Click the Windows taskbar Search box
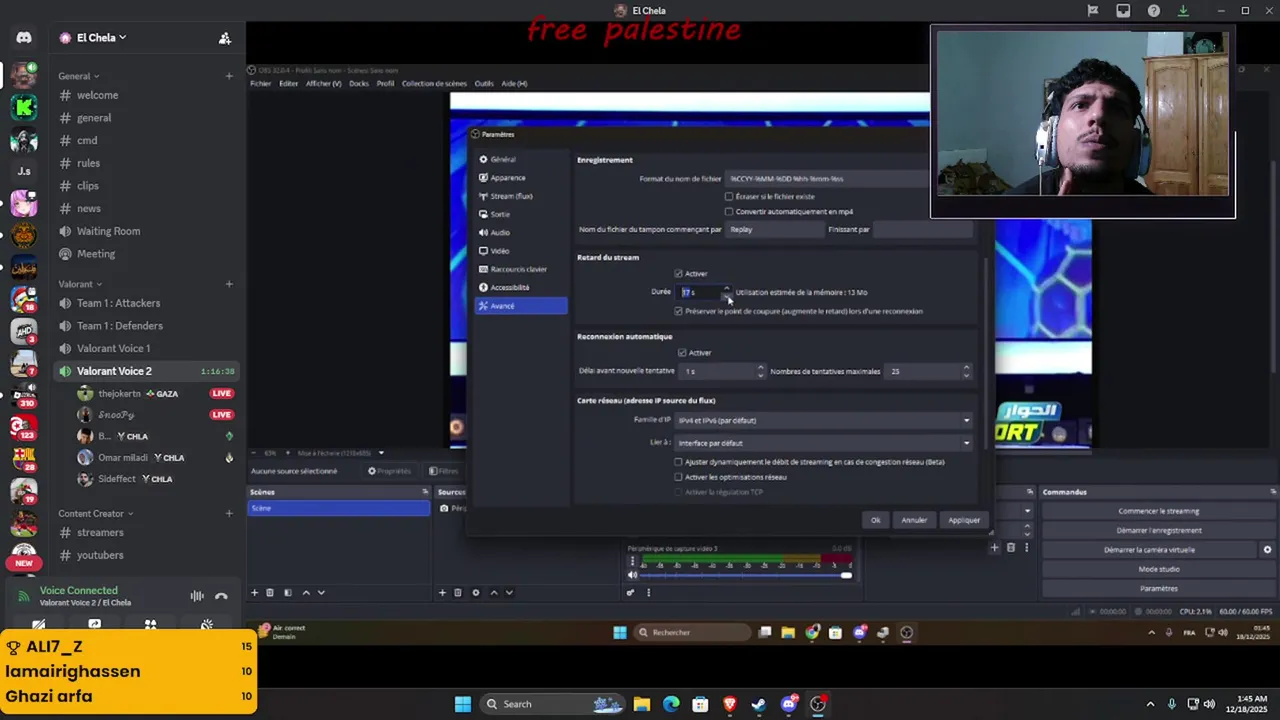 click(552, 704)
